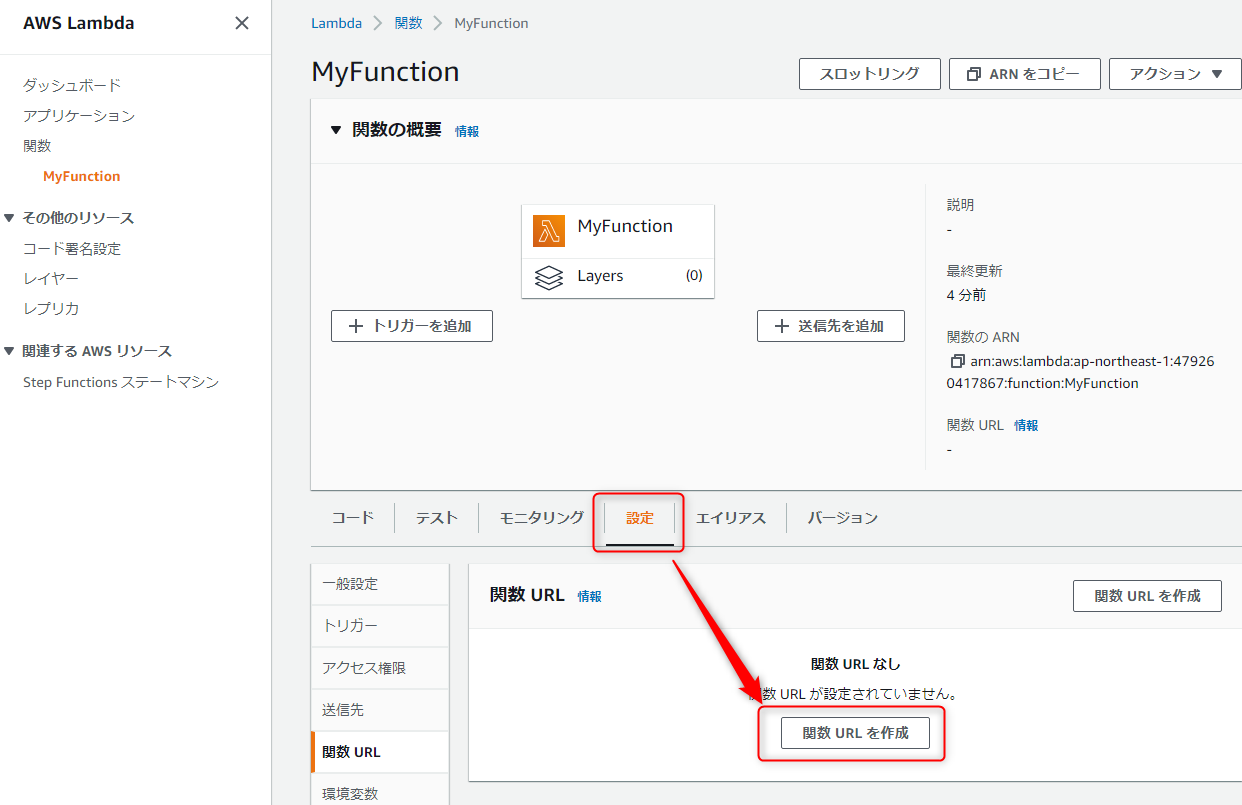Click the Layers (0) row
The width and height of the screenshot is (1242, 805).
click(618, 277)
